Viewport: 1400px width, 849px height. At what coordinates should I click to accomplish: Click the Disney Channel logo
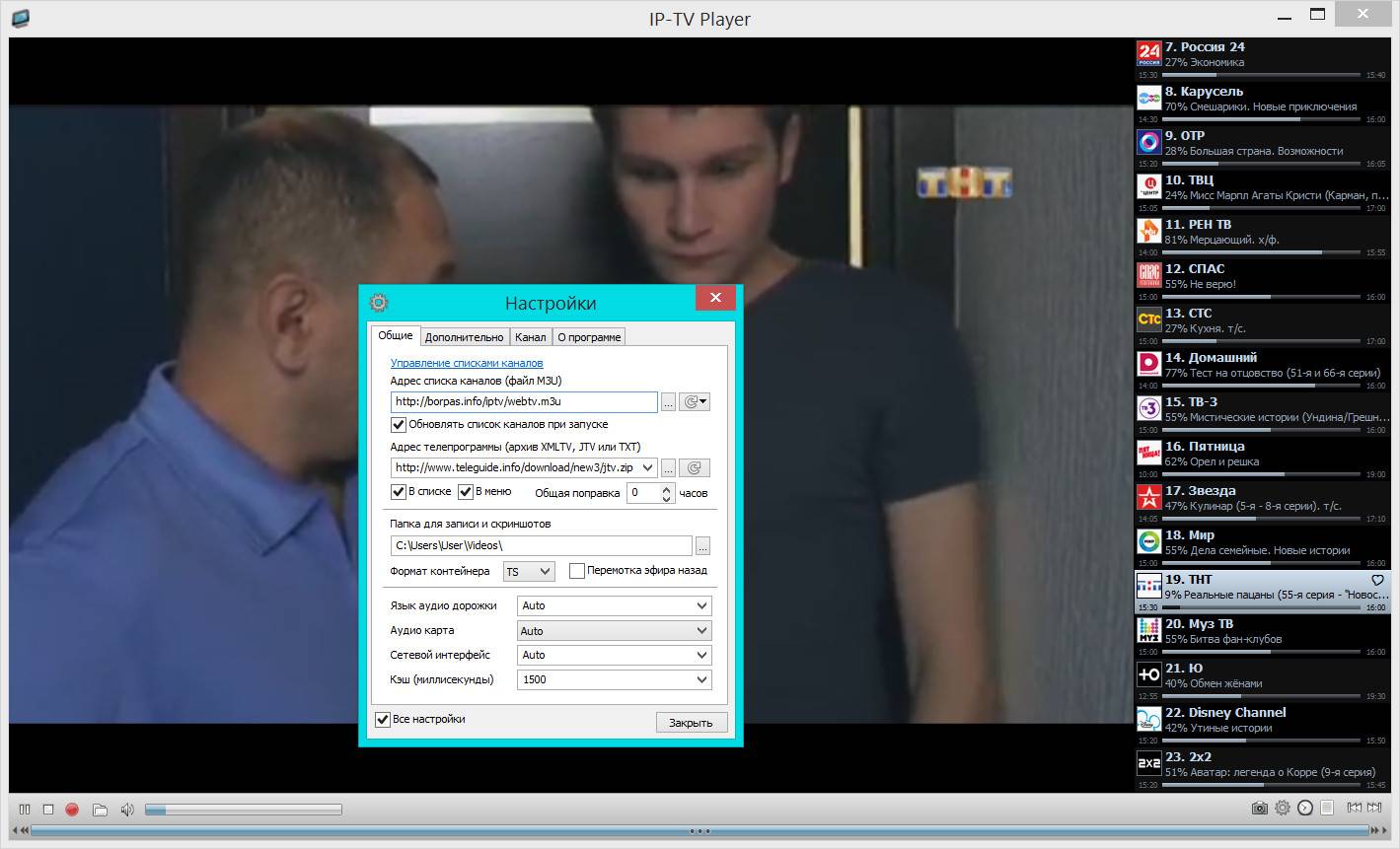click(1148, 719)
